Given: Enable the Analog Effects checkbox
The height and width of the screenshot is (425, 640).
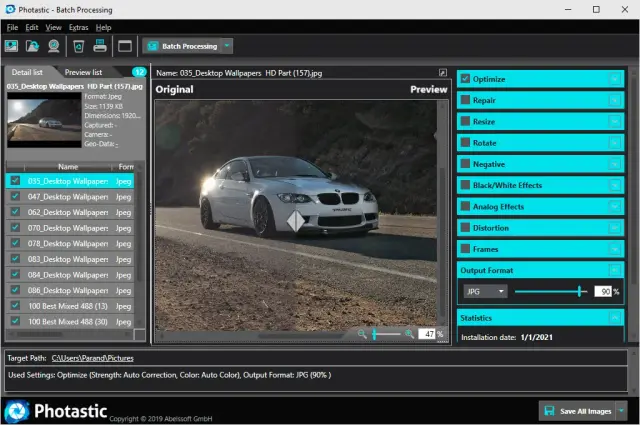Looking at the screenshot, I should 465,206.
